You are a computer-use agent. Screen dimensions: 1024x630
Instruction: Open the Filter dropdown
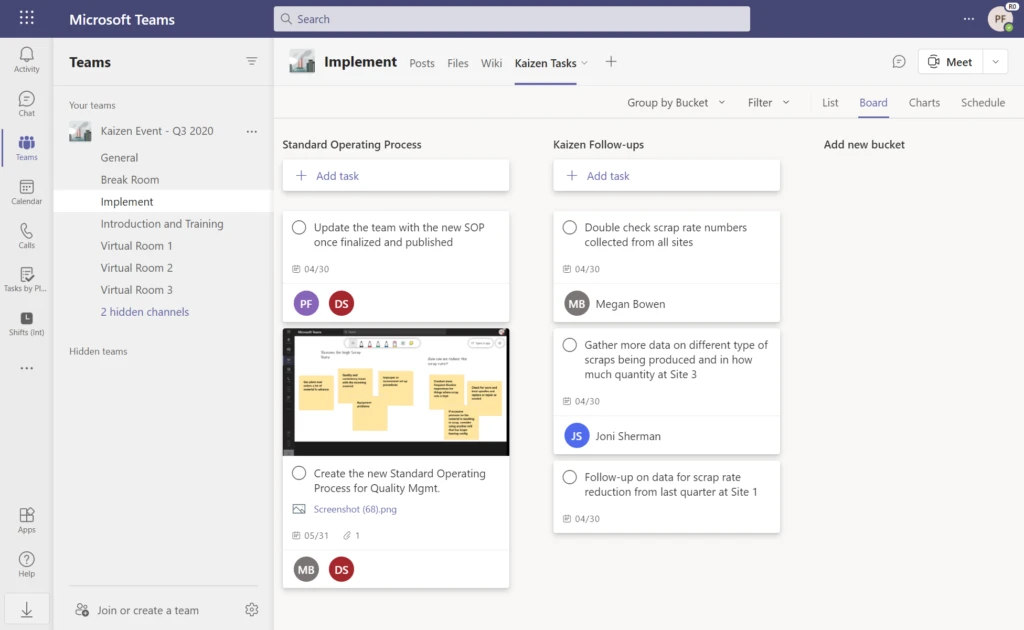[766, 102]
